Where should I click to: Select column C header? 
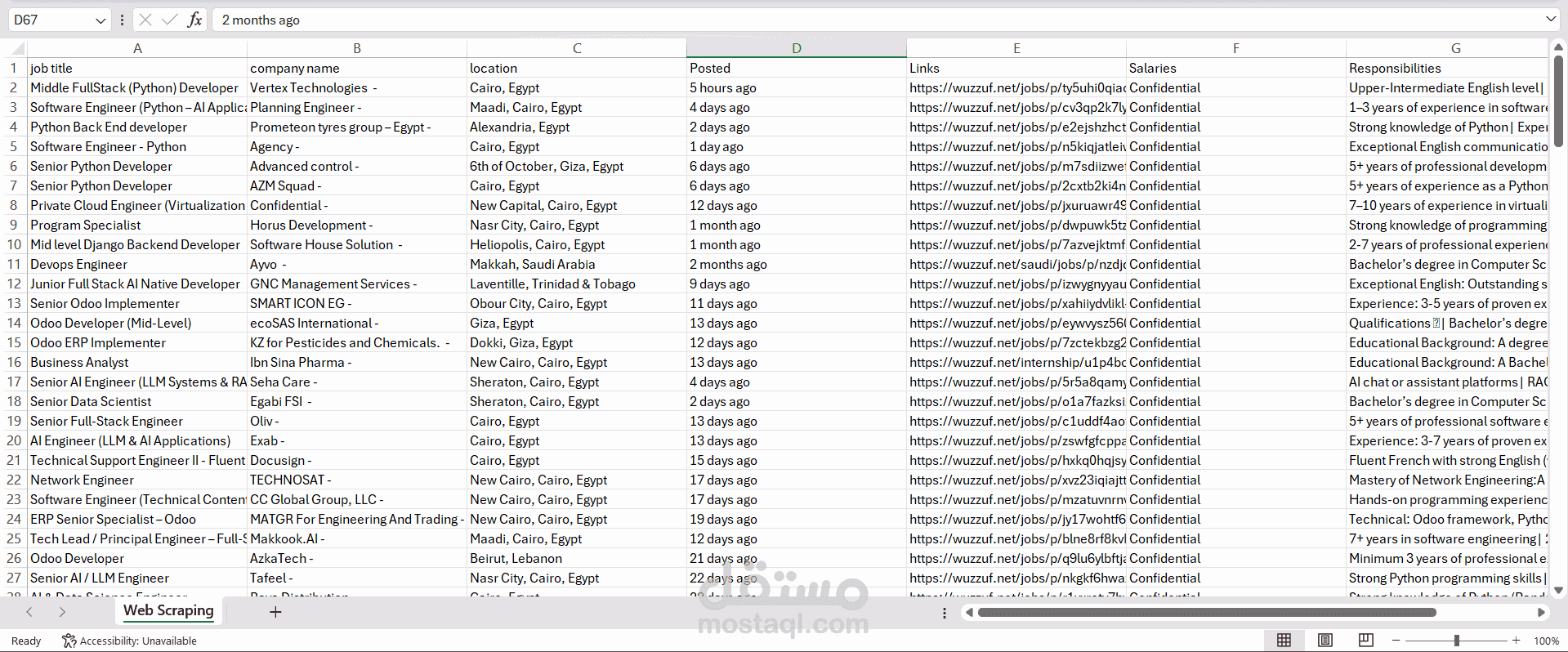[577, 48]
